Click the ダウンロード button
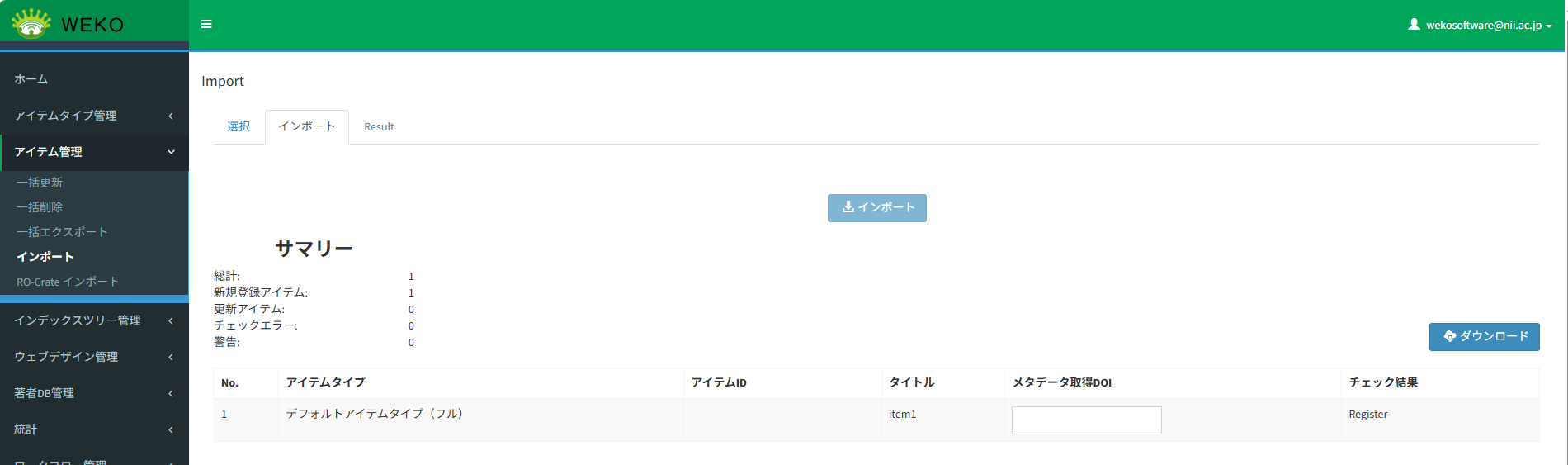Screen dimensions: 1568x465 1484,337
